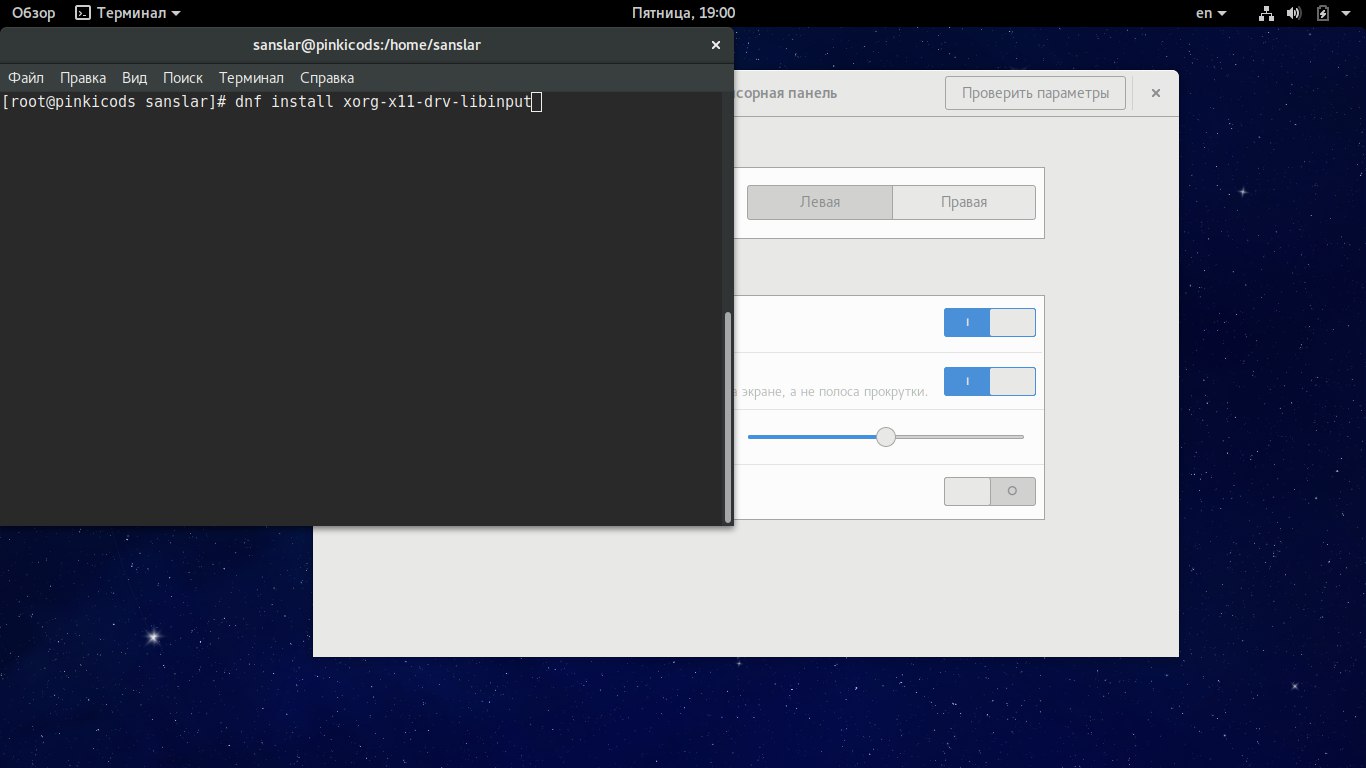Image resolution: width=1366 pixels, height=768 pixels.
Task: Click the volume speaker icon
Action: tap(1294, 13)
